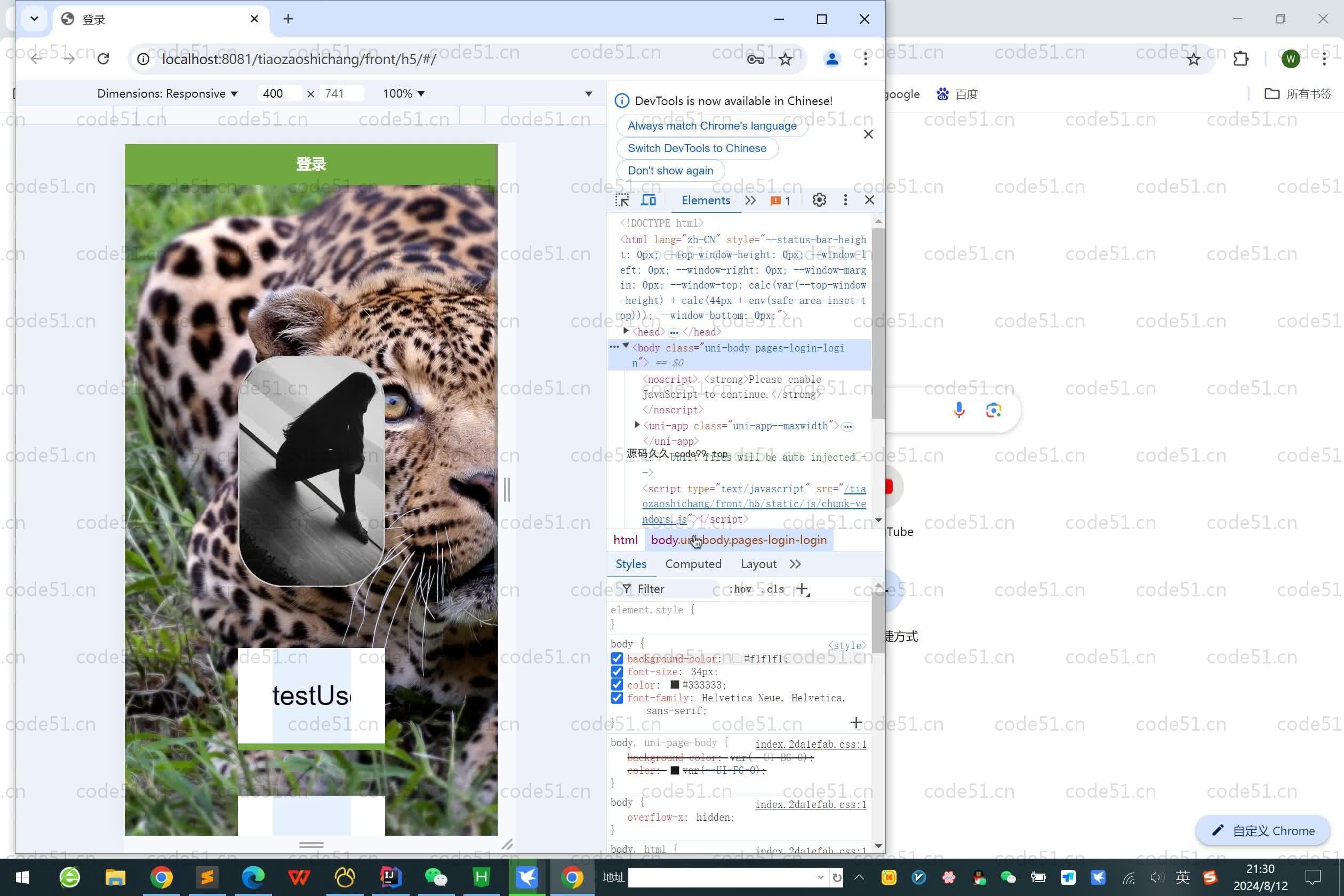Show more style pane tabs chevron
Image resolution: width=1344 pixels, height=896 pixels.
795,565
